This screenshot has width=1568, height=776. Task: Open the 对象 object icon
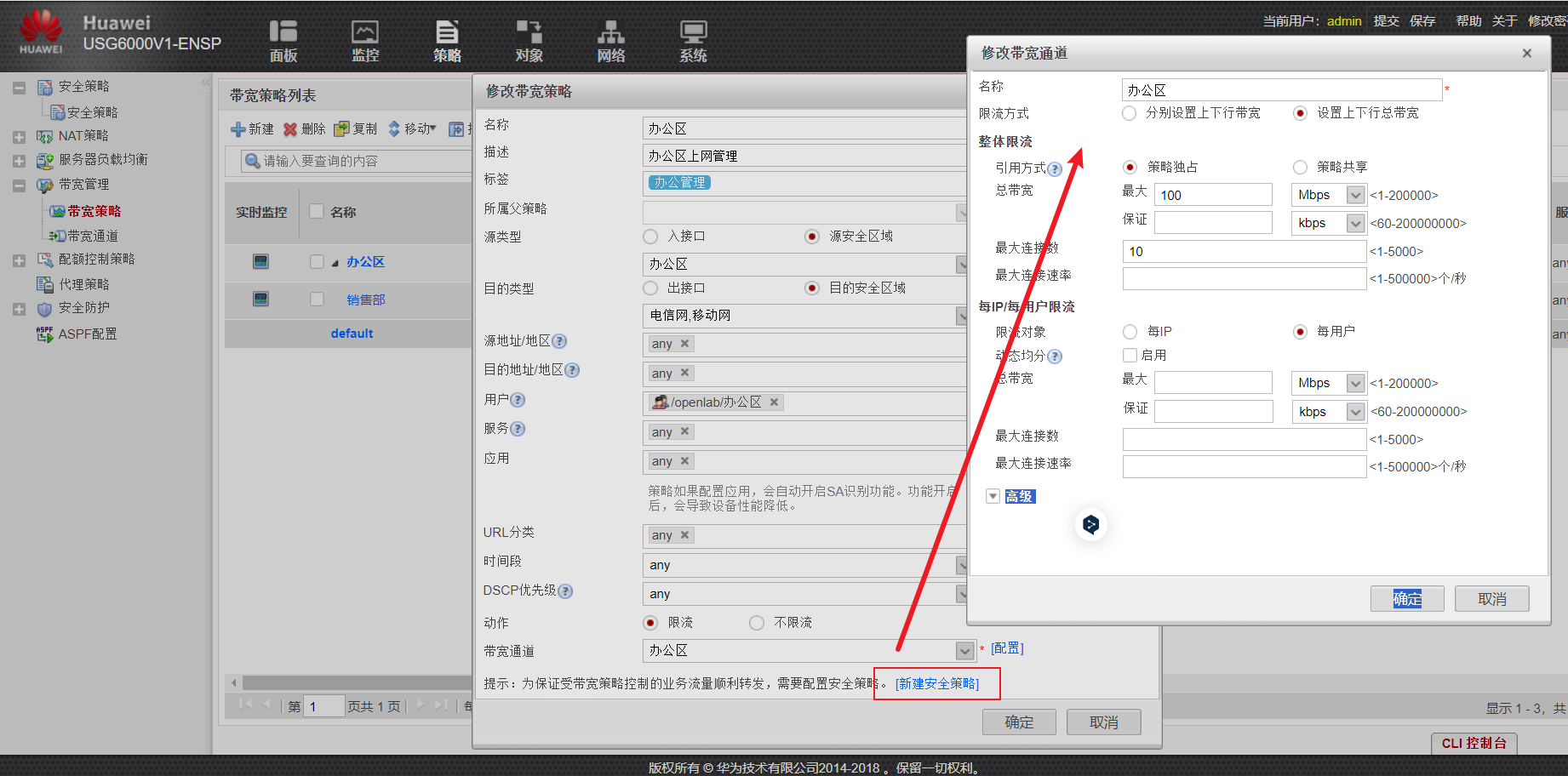click(x=529, y=41)
